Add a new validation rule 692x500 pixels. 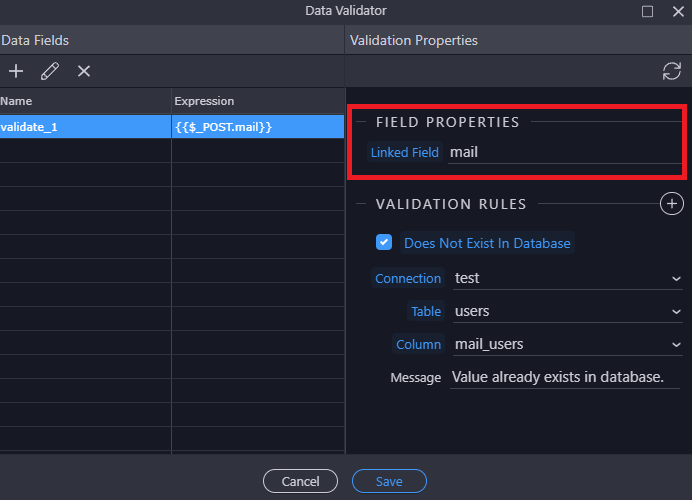(x=671, y=204)
